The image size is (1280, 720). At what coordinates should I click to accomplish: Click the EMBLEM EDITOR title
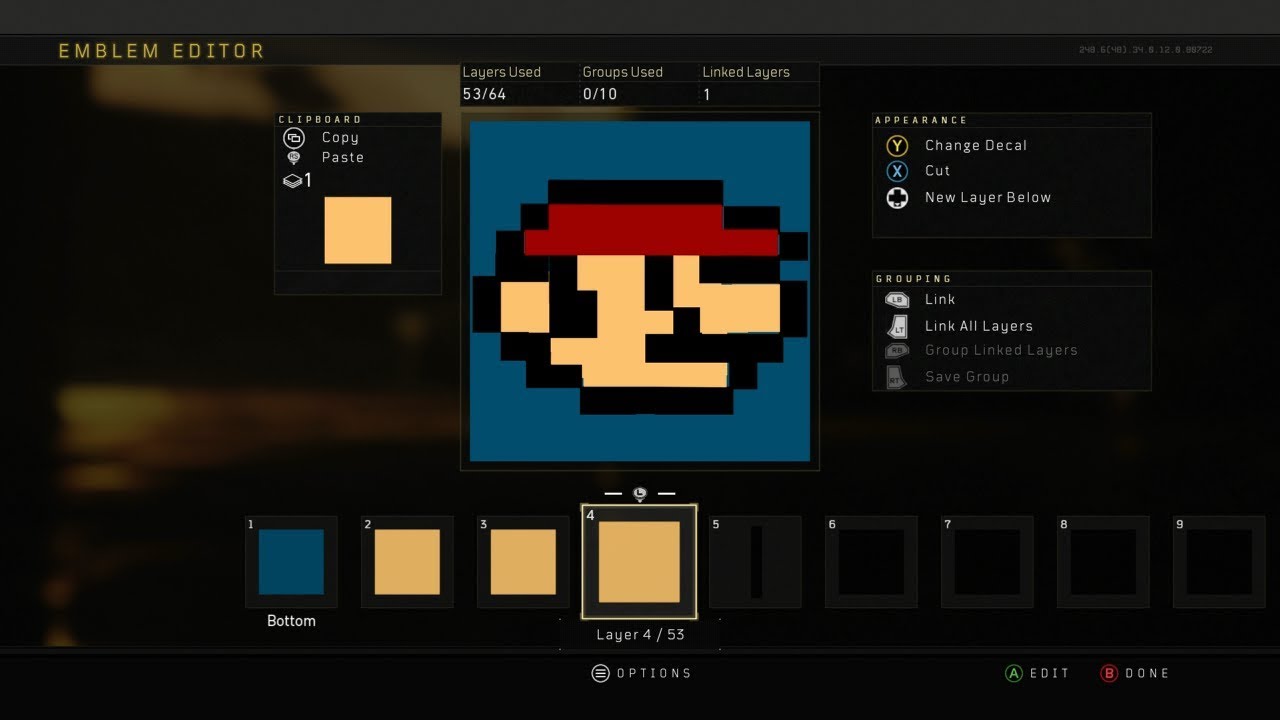162,51
